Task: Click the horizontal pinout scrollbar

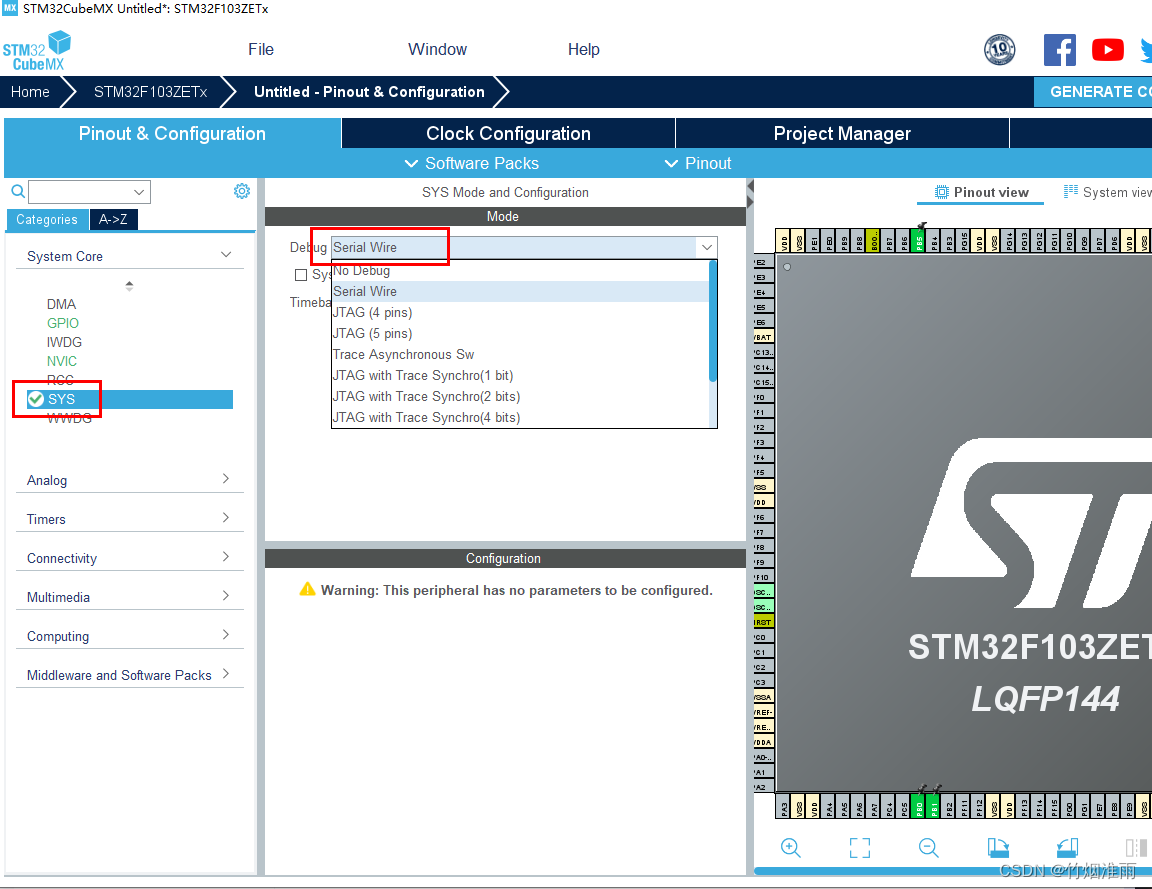Action: tap(953, 871)
